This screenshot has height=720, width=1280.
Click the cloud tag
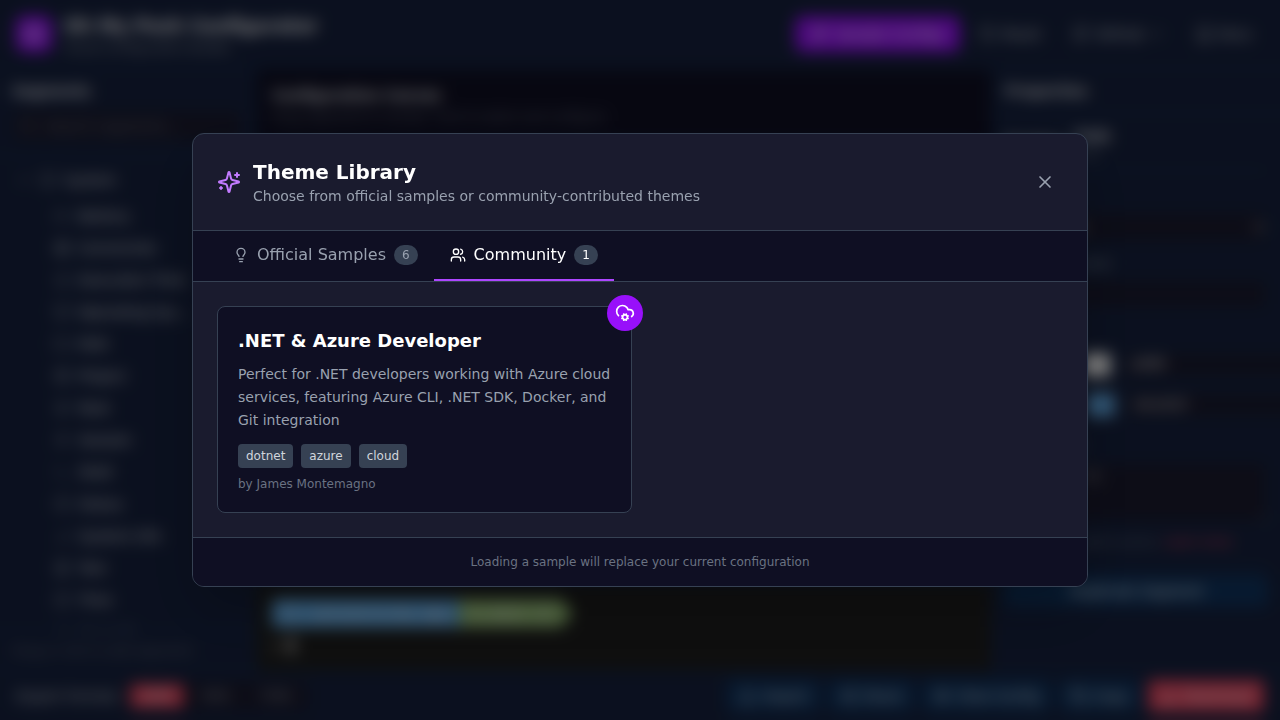[383, 456]
